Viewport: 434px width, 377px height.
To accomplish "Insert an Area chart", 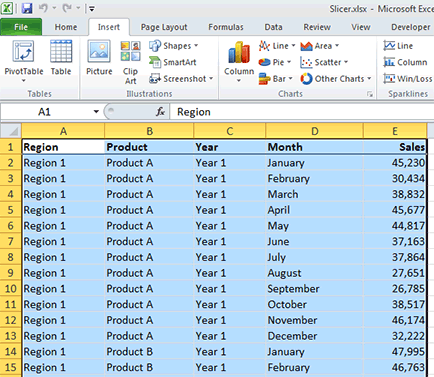I will [x=319, y=46].
